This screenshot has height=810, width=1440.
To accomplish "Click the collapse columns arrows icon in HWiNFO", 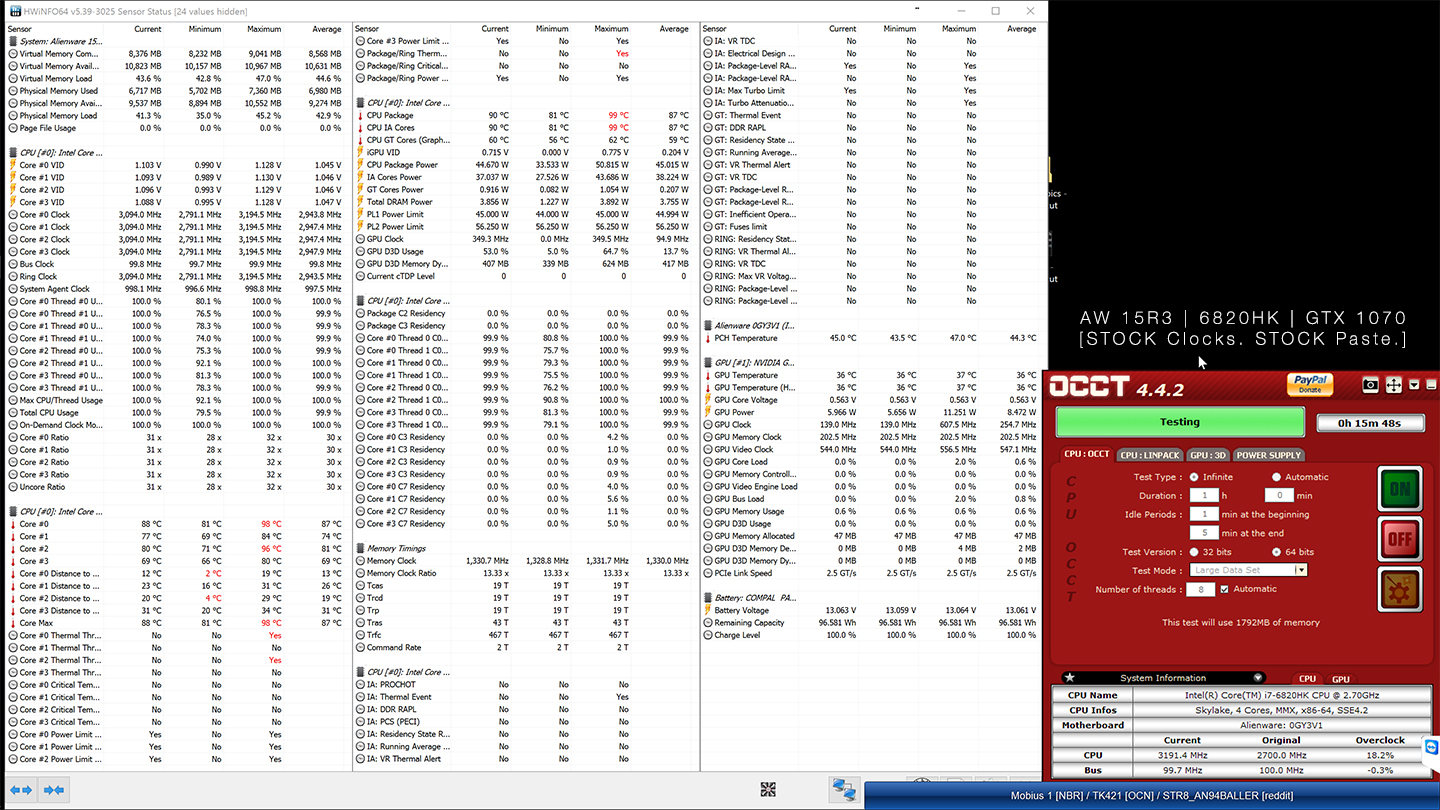I will click(54, 790).
